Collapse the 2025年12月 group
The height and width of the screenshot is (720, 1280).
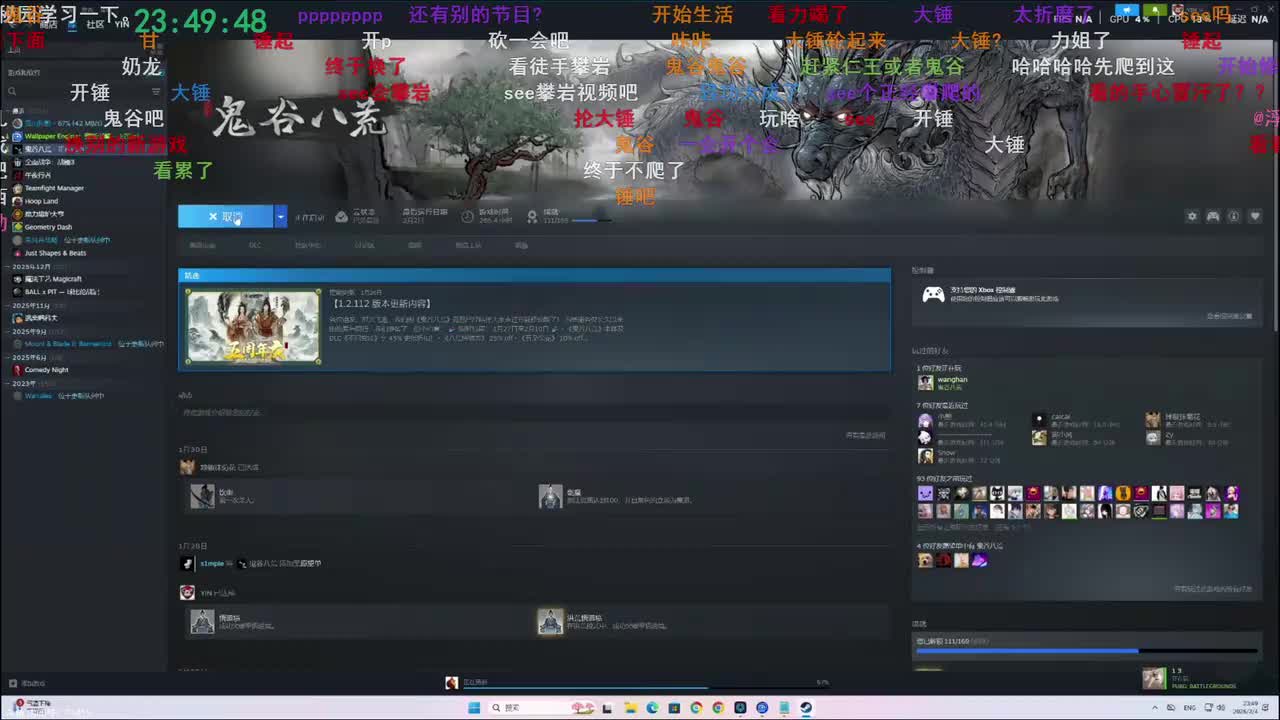7,266
